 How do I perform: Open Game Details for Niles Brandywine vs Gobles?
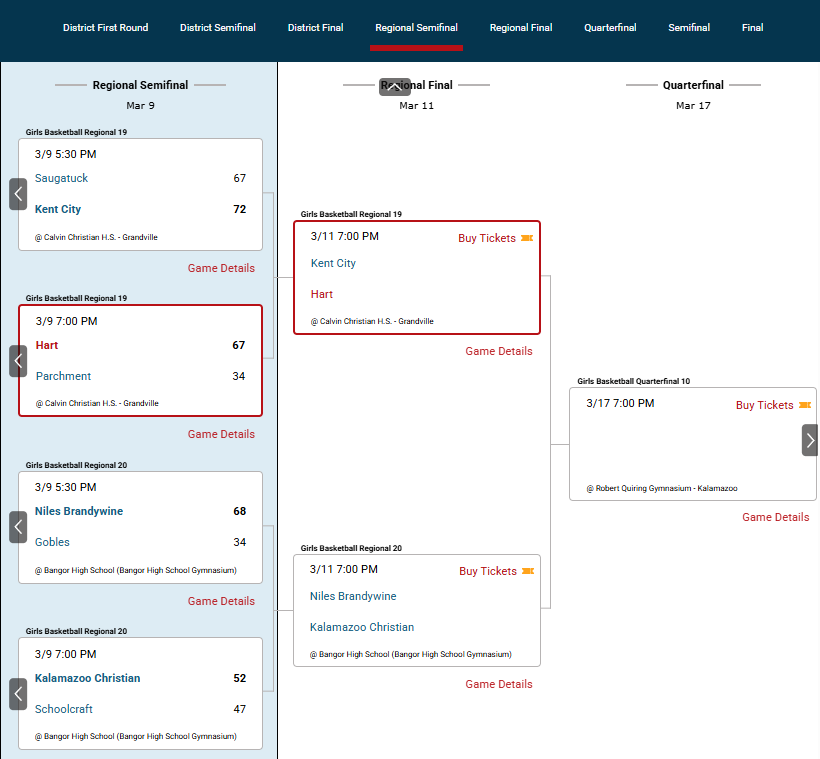pos(221,601)
